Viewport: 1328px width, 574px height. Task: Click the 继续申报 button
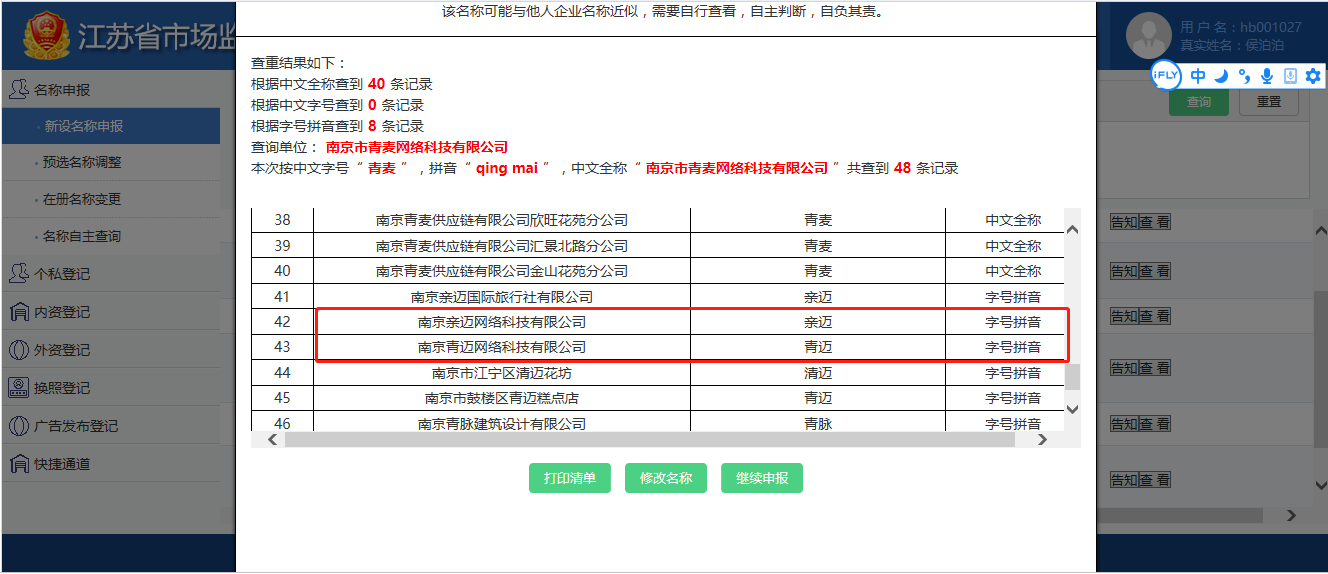click(x=761, y=478)
